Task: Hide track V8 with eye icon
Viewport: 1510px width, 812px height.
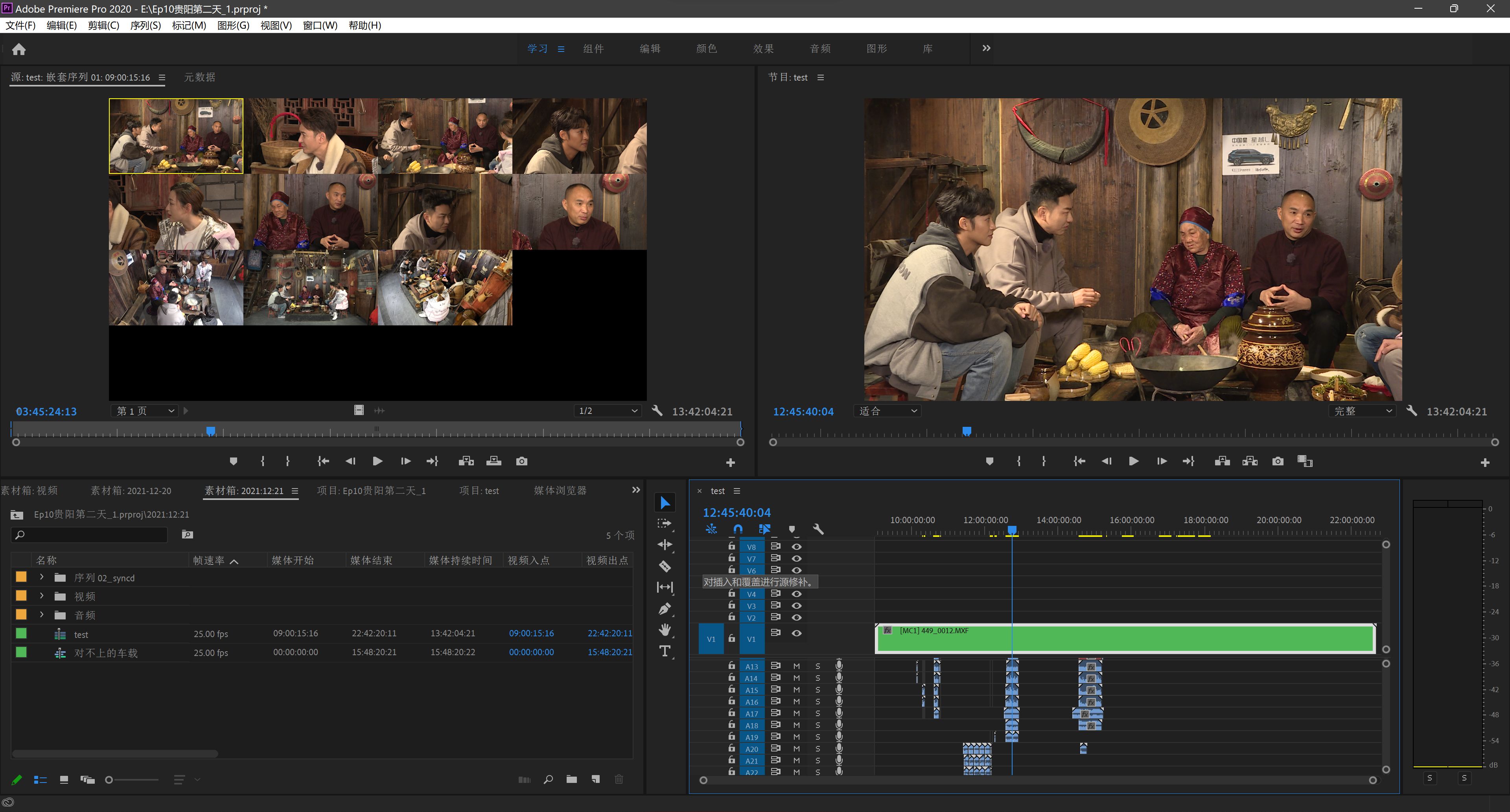Action: pos(797,546)
